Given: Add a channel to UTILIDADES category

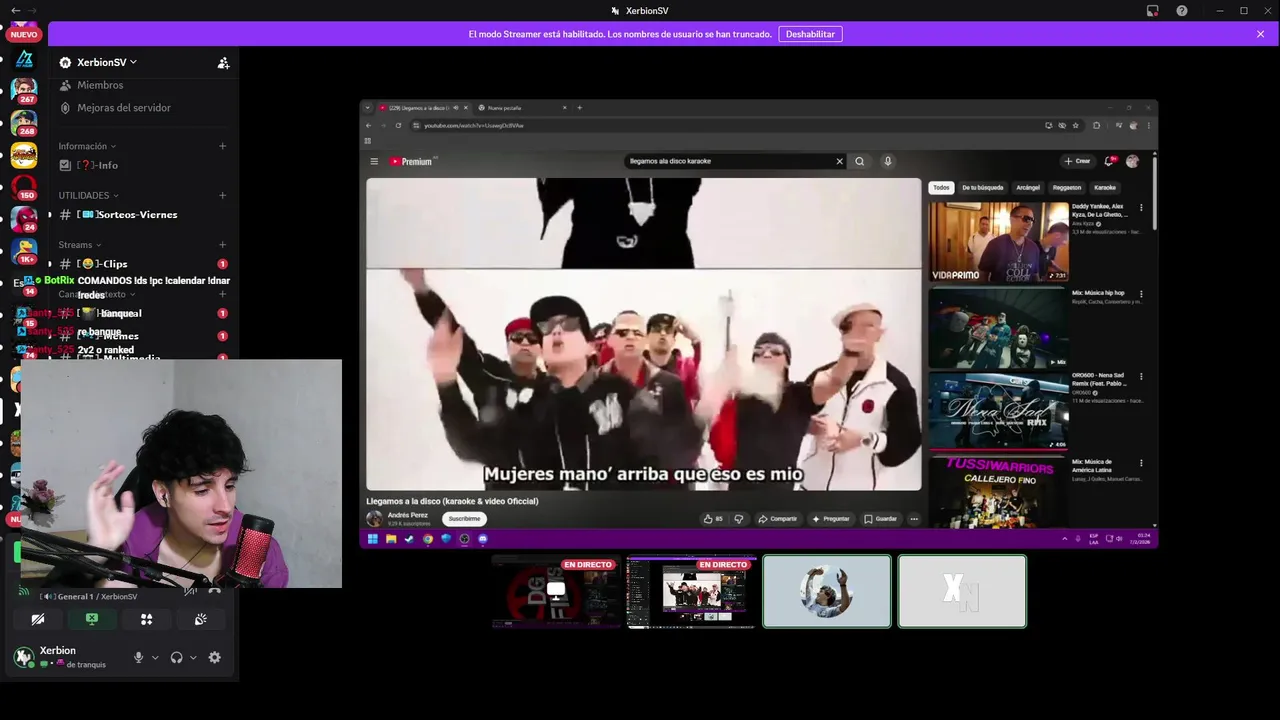Looking at the screenshot, I should coord(222,195).
